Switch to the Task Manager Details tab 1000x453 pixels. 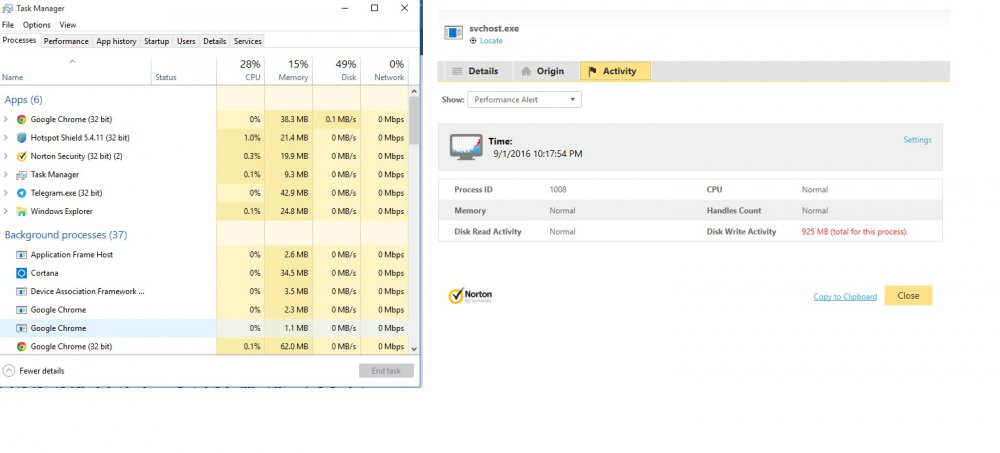pyautogui.click(x=215, y=41)
